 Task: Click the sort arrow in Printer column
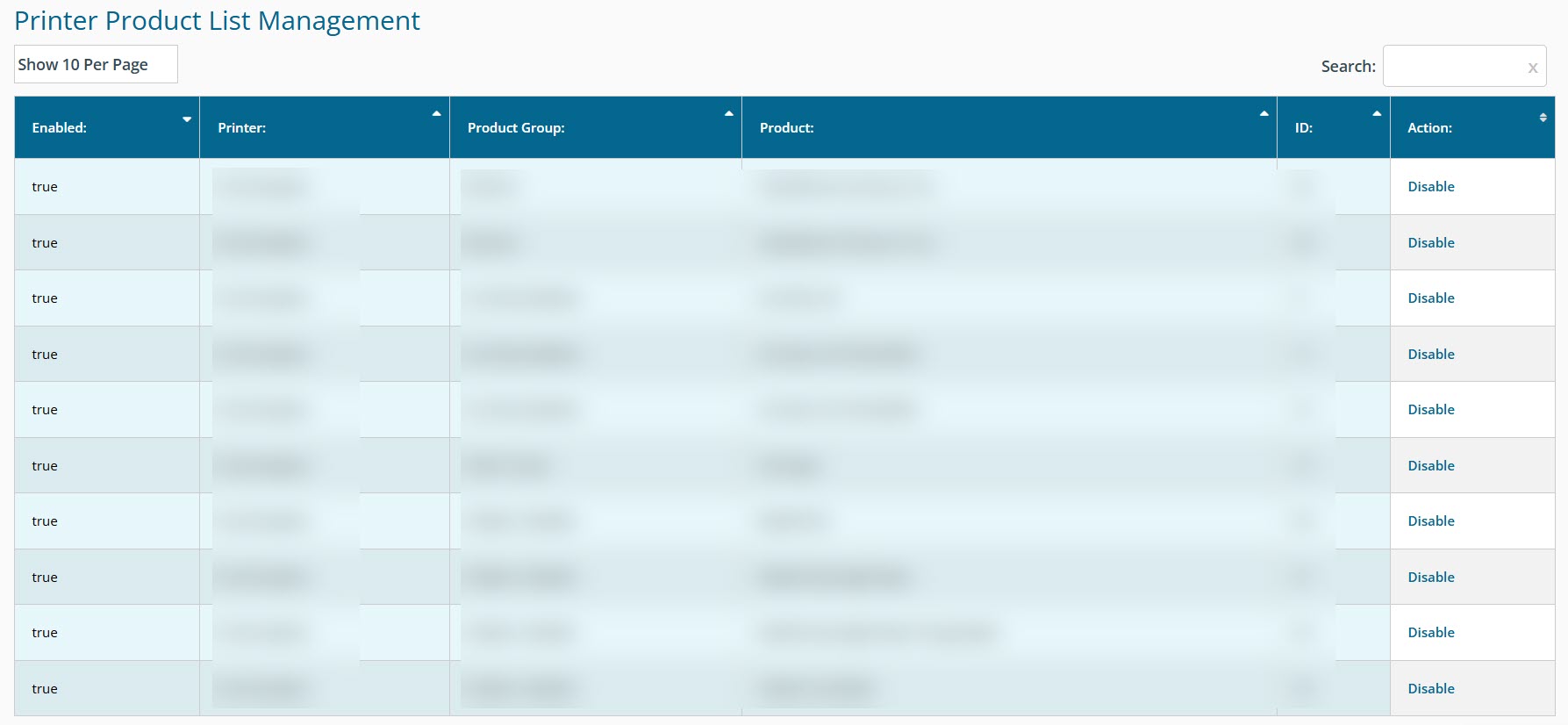tap(436, 114)
